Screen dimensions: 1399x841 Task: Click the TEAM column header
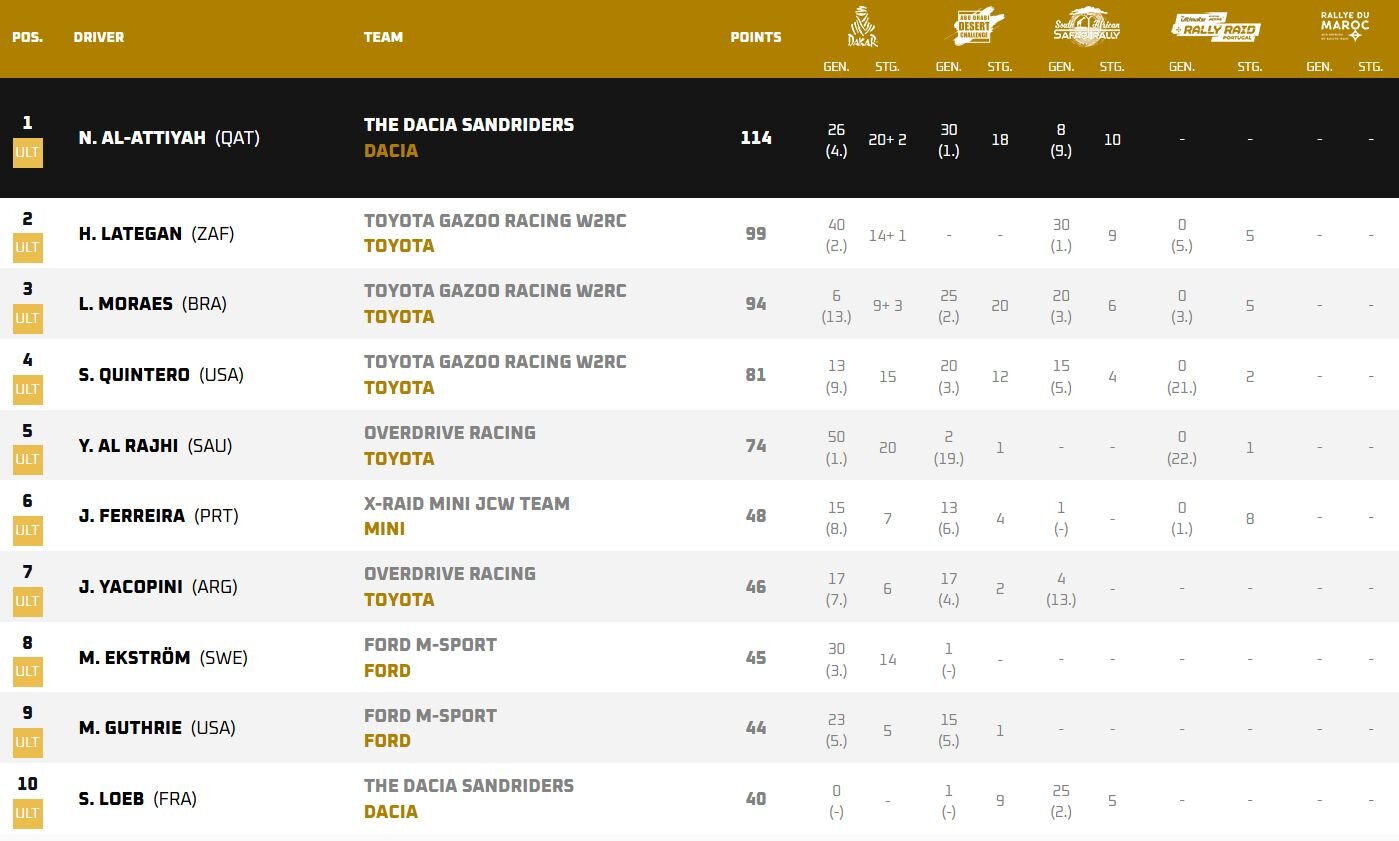click(383, 37)
